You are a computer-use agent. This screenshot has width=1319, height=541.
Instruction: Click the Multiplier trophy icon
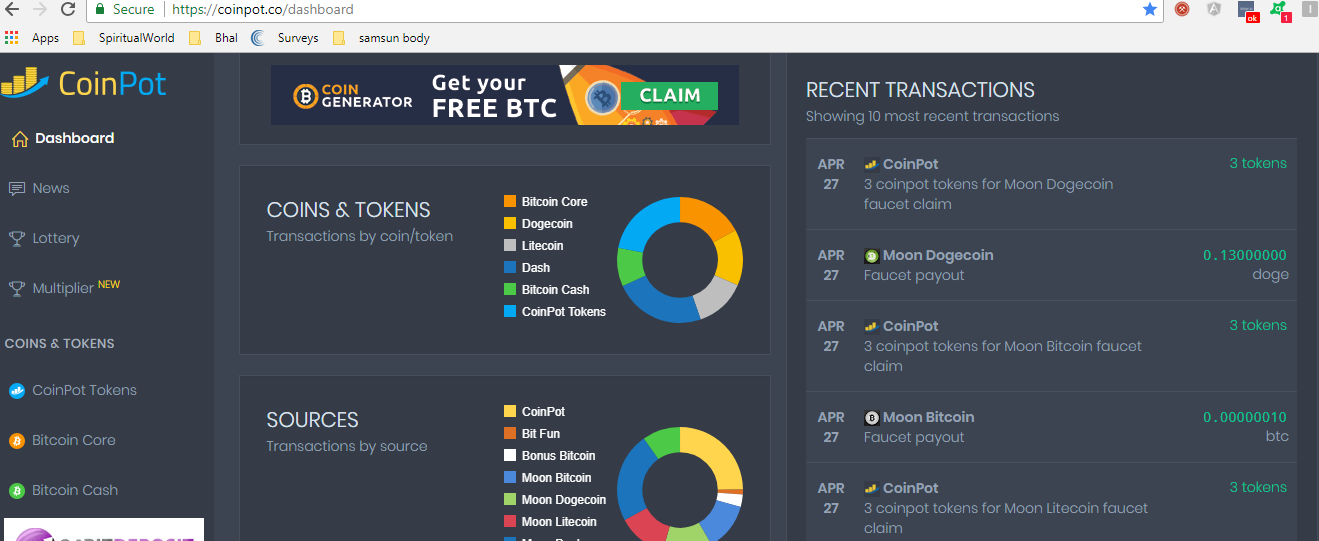[x=16, y=289]
